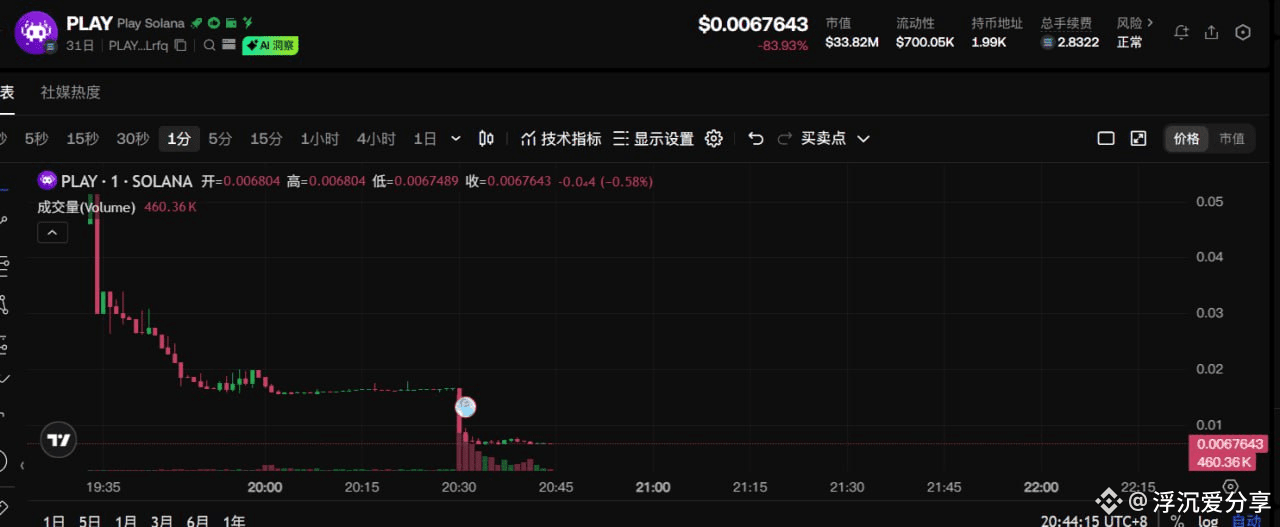Open 显示设置 display settings
The image size is (1280, 527).
click(x=653, y=139)
